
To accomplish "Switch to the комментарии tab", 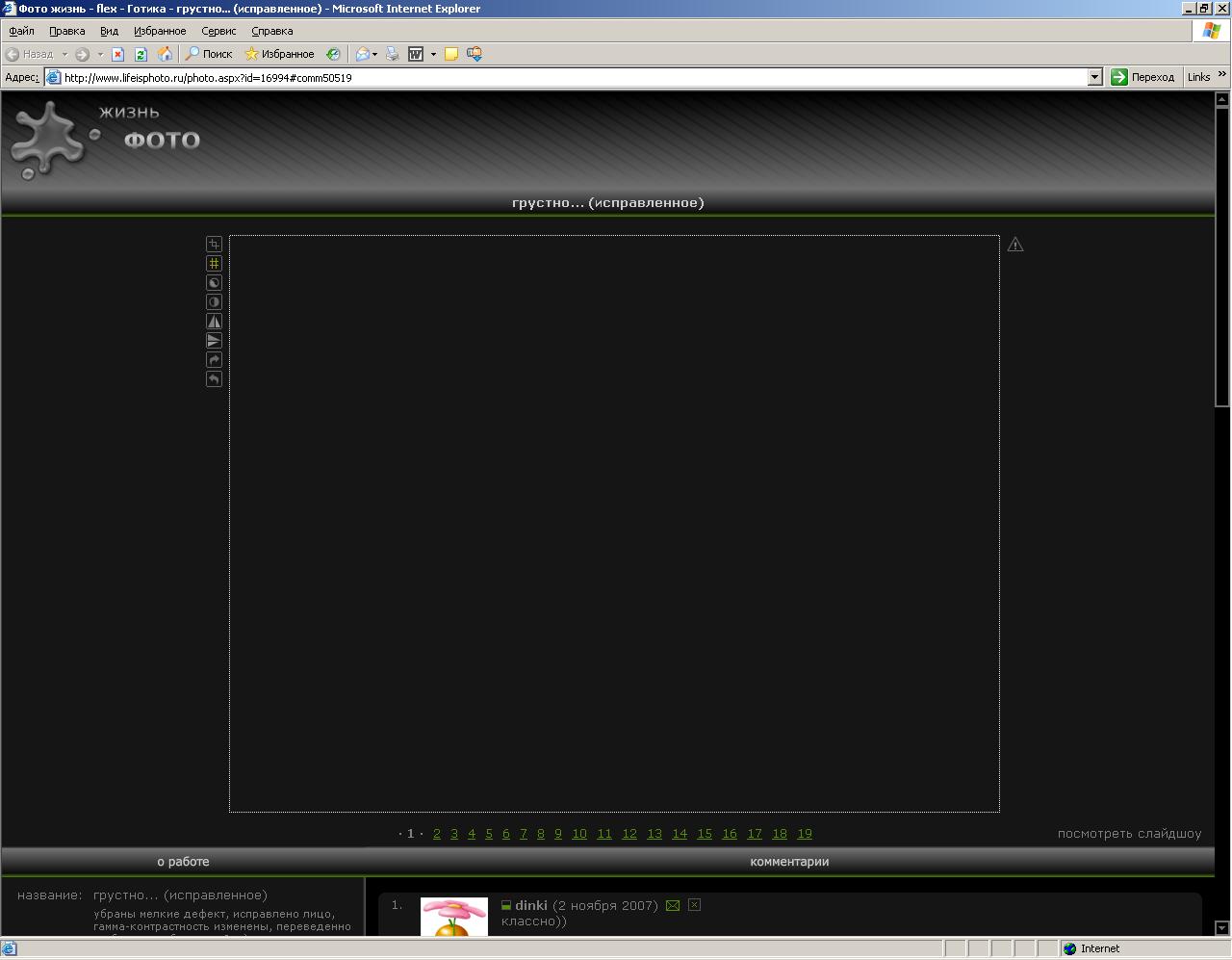I will pyautogui.click(x=789, y=862).
